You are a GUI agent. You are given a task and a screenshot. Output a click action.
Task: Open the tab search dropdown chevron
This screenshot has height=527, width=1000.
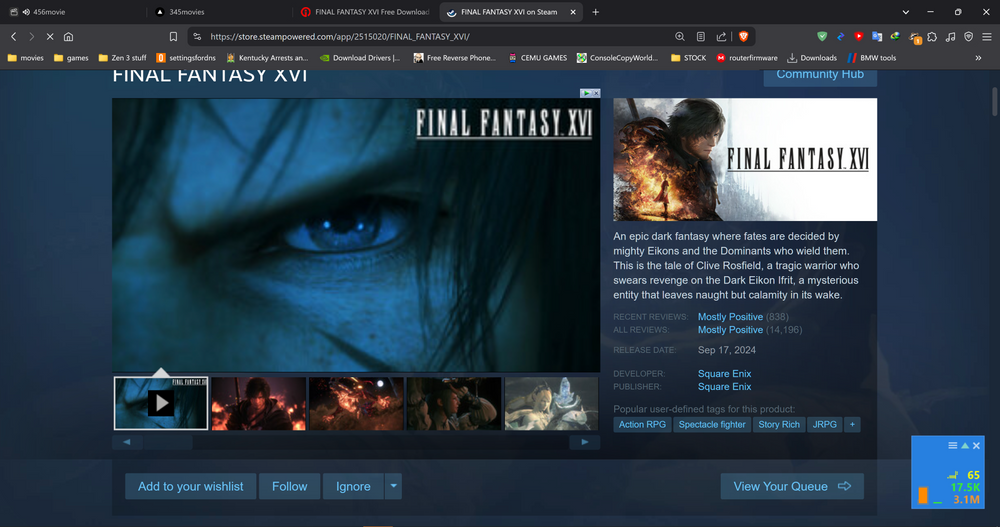tap(906, 12)
